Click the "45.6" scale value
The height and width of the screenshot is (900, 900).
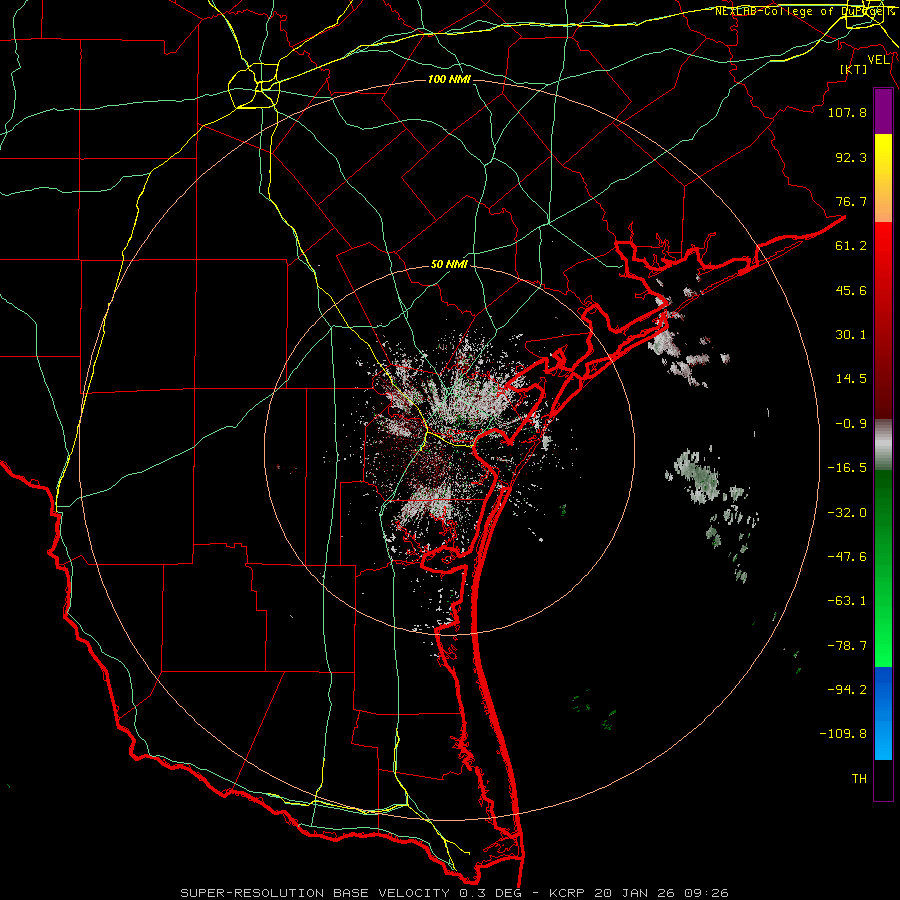[851, 290]
